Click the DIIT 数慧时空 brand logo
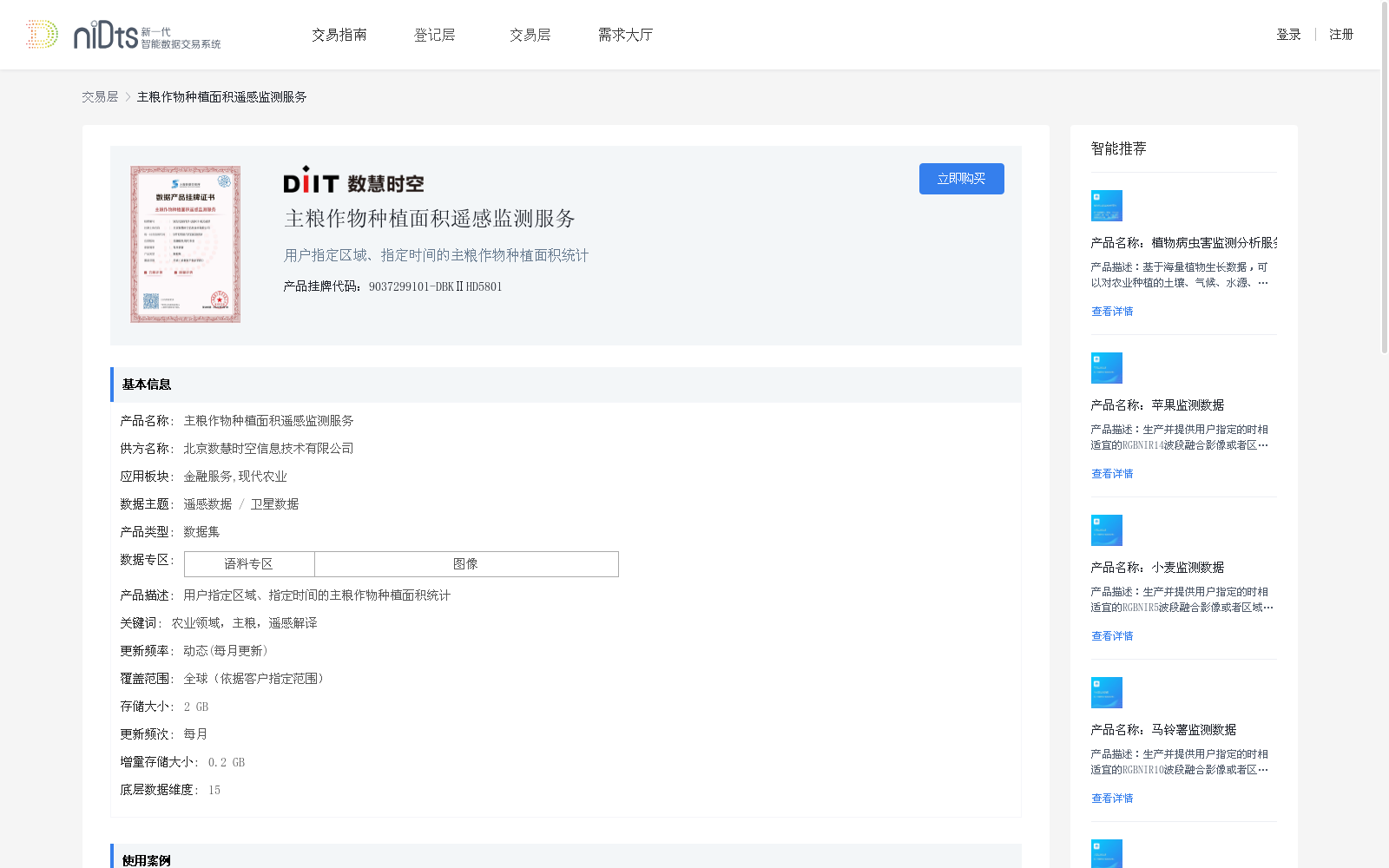The width and height of the screenshot is (1389, 868). (353, 181)
